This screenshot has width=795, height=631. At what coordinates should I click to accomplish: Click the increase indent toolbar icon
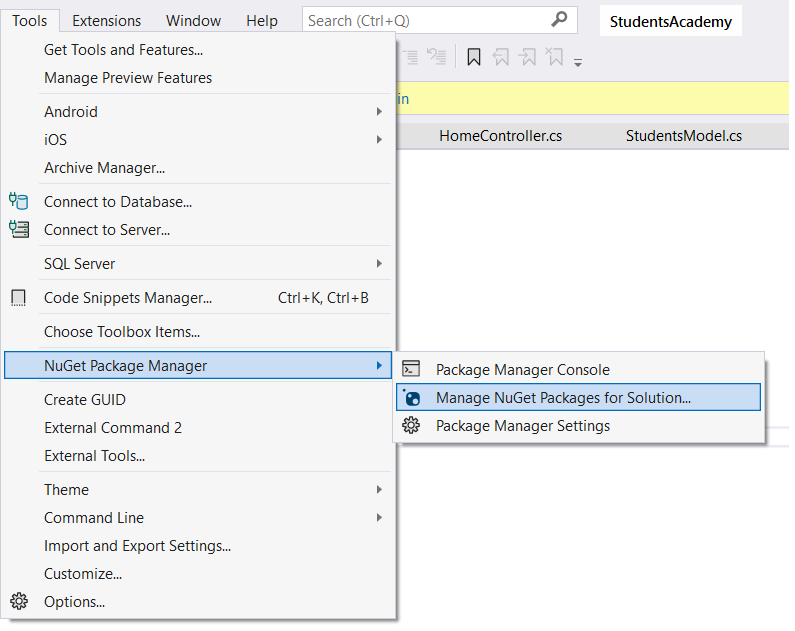coord(410,57)
